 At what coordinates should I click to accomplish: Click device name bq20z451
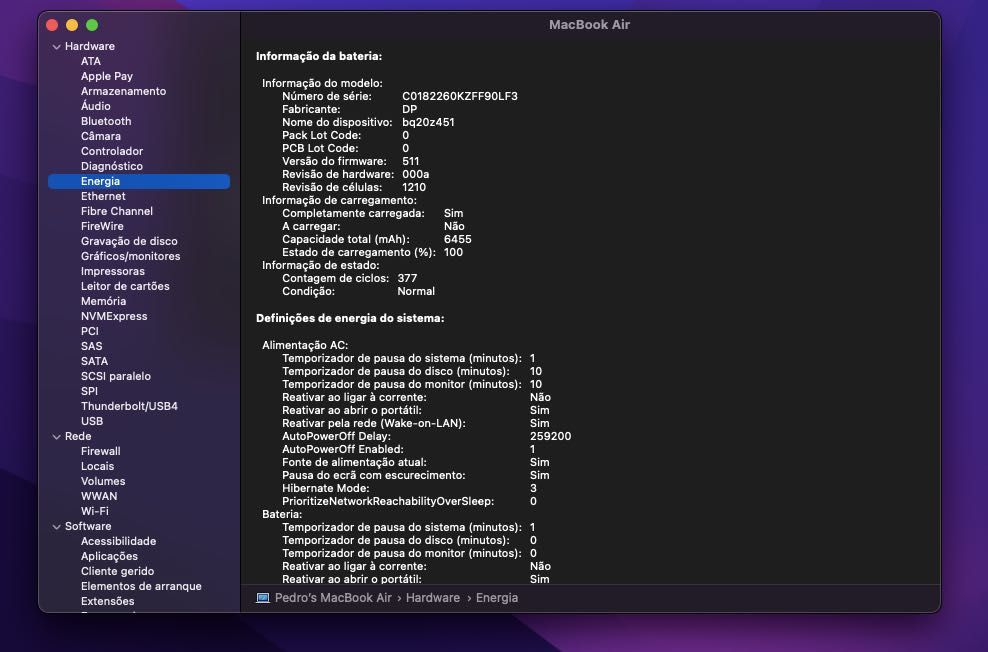pos(428,122)
